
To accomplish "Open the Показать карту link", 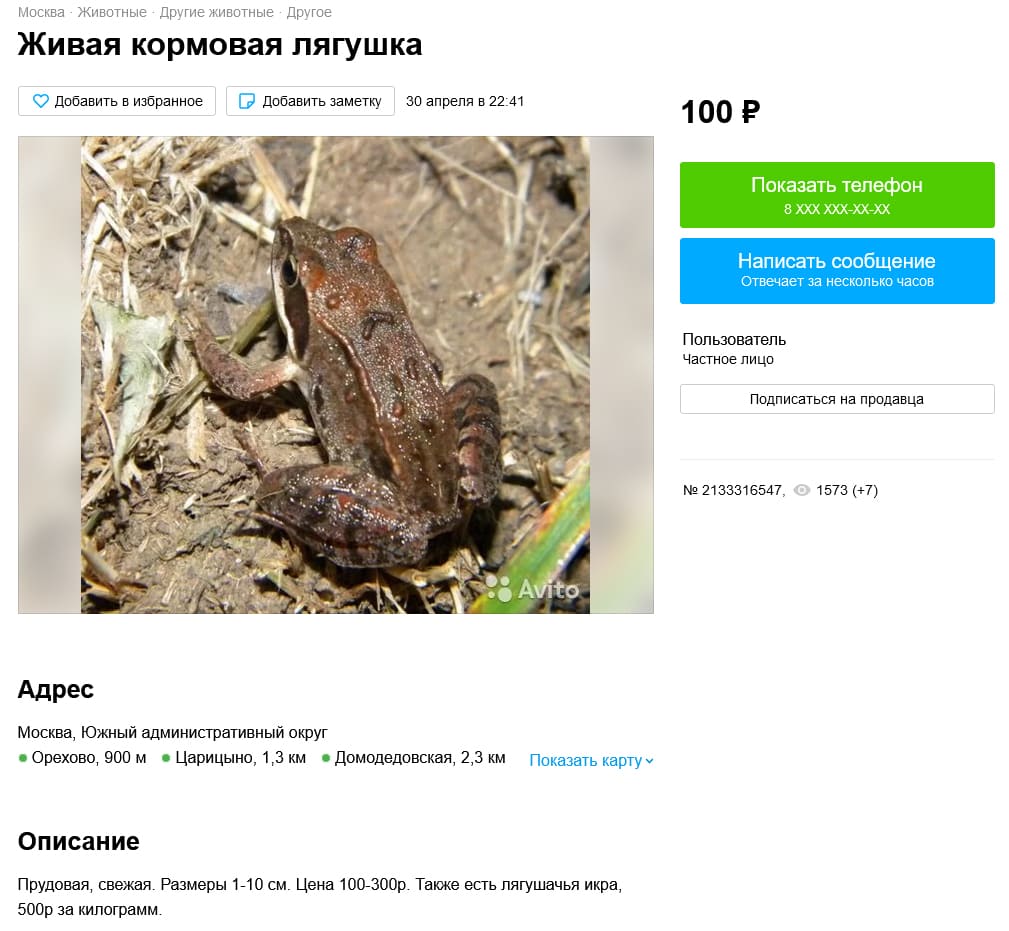I will point(586,760).
